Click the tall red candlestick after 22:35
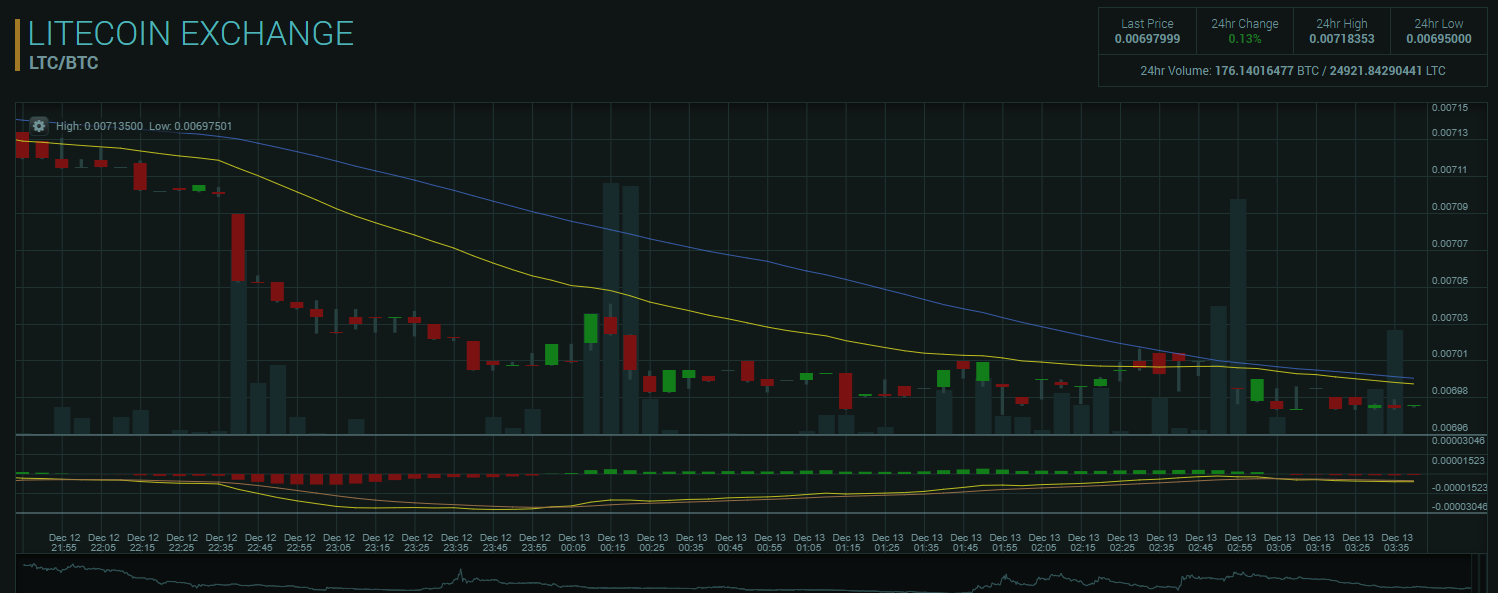 coord(238,247)
